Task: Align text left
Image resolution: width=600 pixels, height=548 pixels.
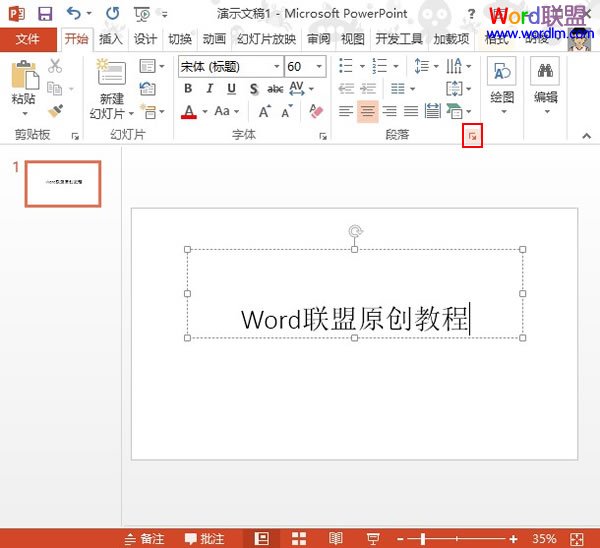Action: (346, 111)
